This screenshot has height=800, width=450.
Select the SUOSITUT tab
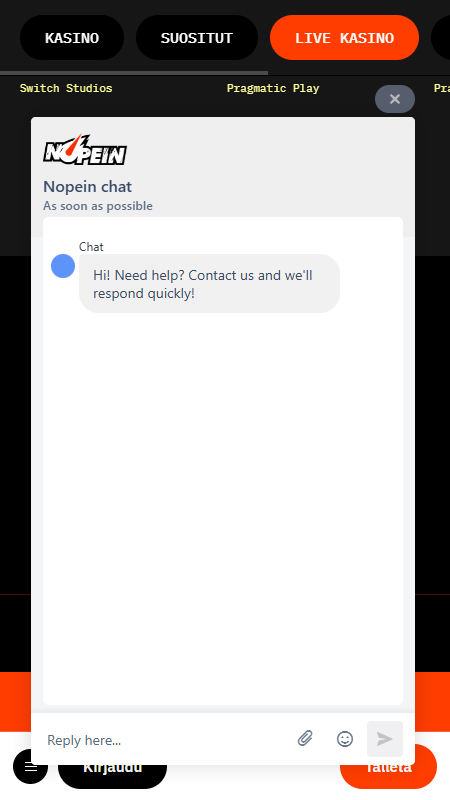click(196, 38)
